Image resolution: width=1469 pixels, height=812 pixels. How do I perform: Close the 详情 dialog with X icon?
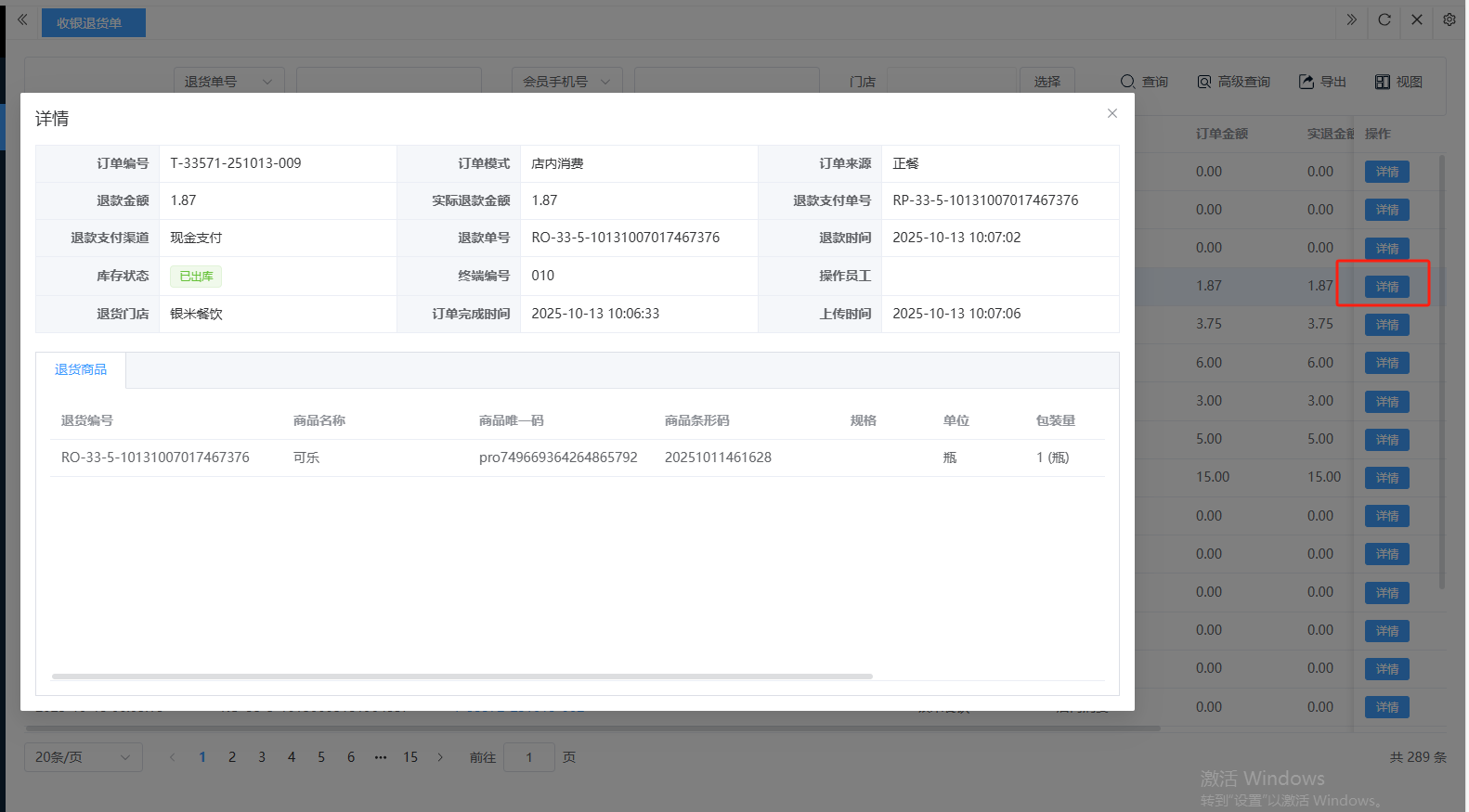click(1111, 113)
